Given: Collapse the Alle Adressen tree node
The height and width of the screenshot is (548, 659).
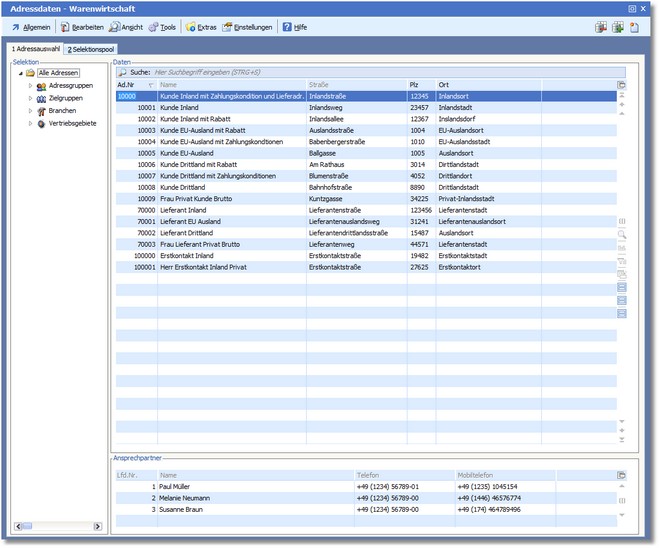Looking at the screenshot, I should (x=19, y=73).
